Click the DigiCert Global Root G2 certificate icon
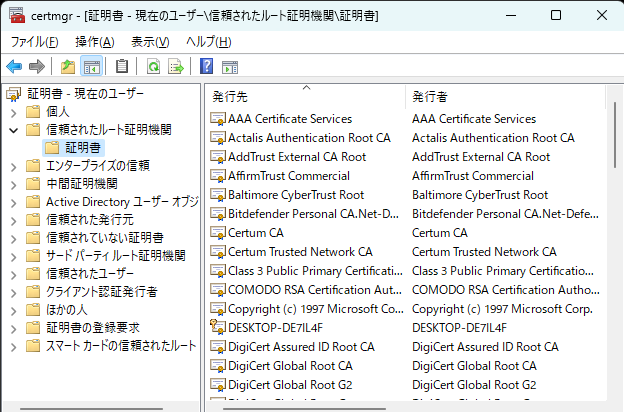624x412 pixels. tap(218, 385)
